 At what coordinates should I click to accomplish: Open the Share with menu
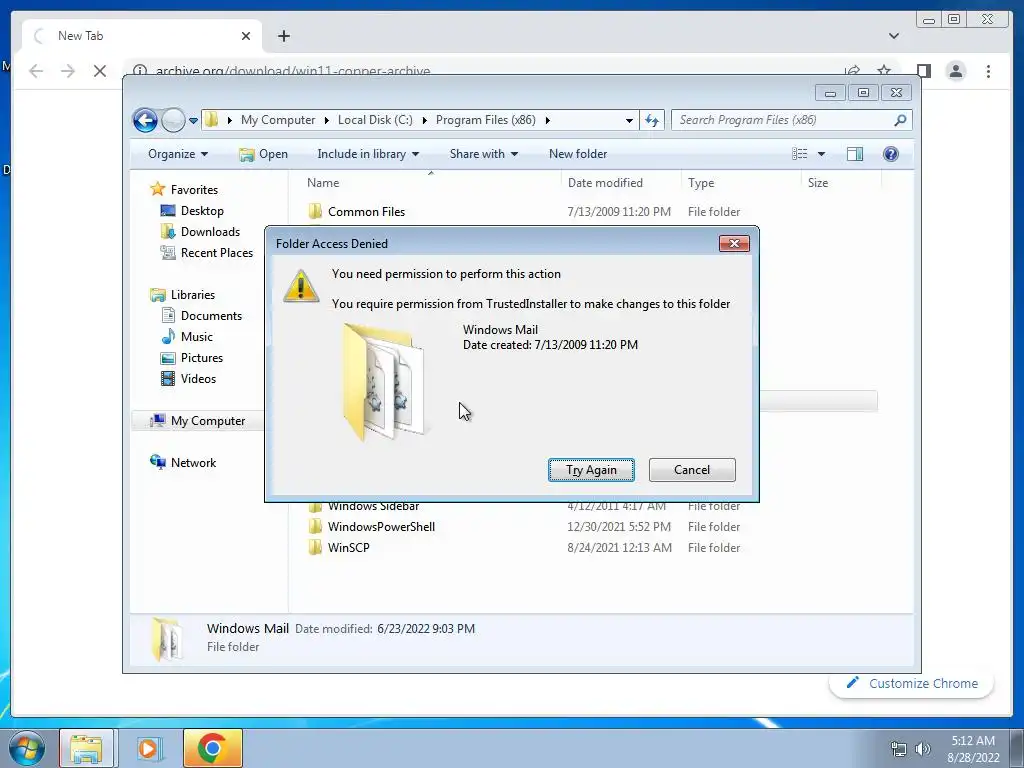[483, 154]
